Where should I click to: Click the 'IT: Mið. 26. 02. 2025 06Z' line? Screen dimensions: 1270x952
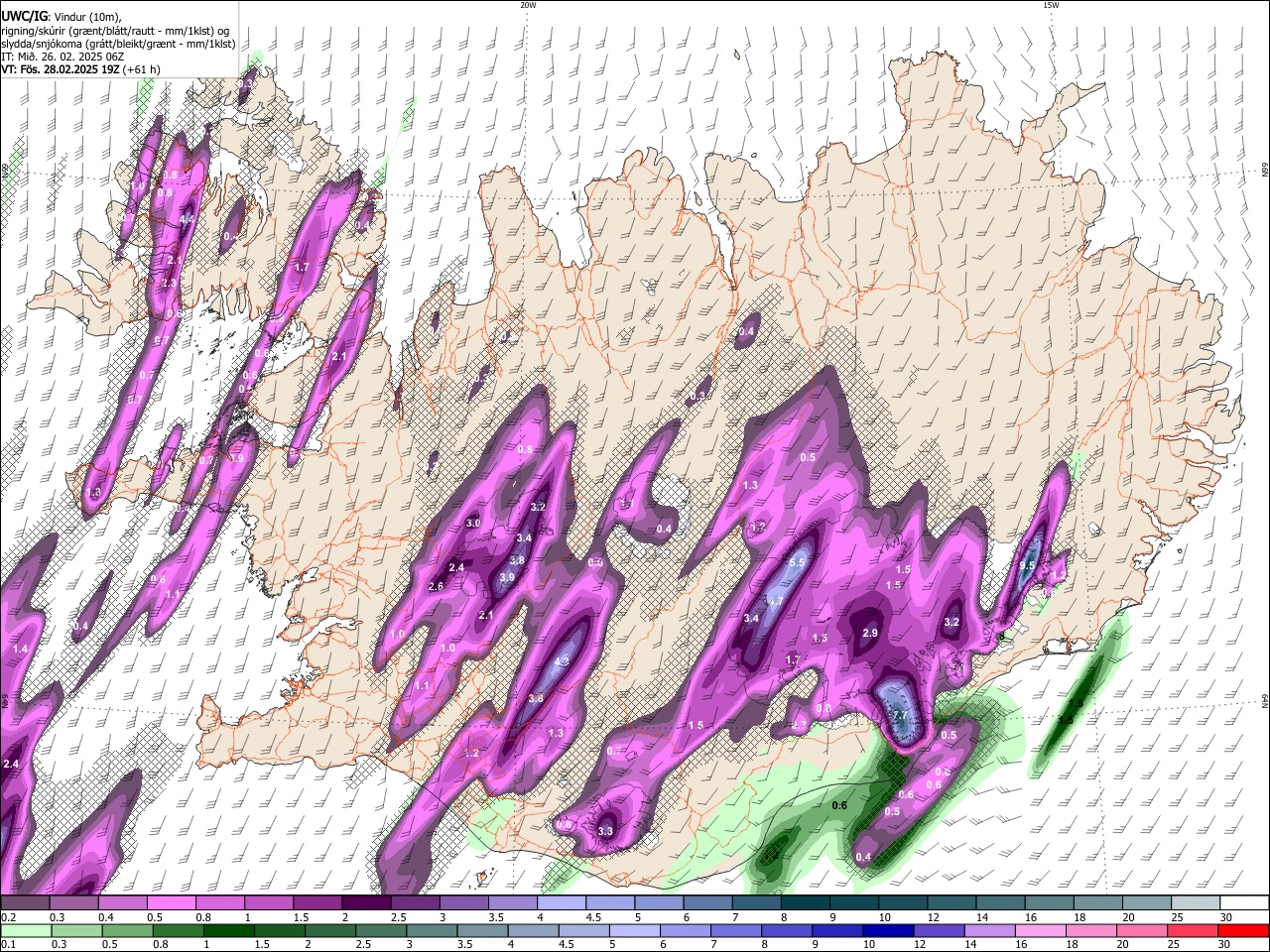(x=63, y=57)
